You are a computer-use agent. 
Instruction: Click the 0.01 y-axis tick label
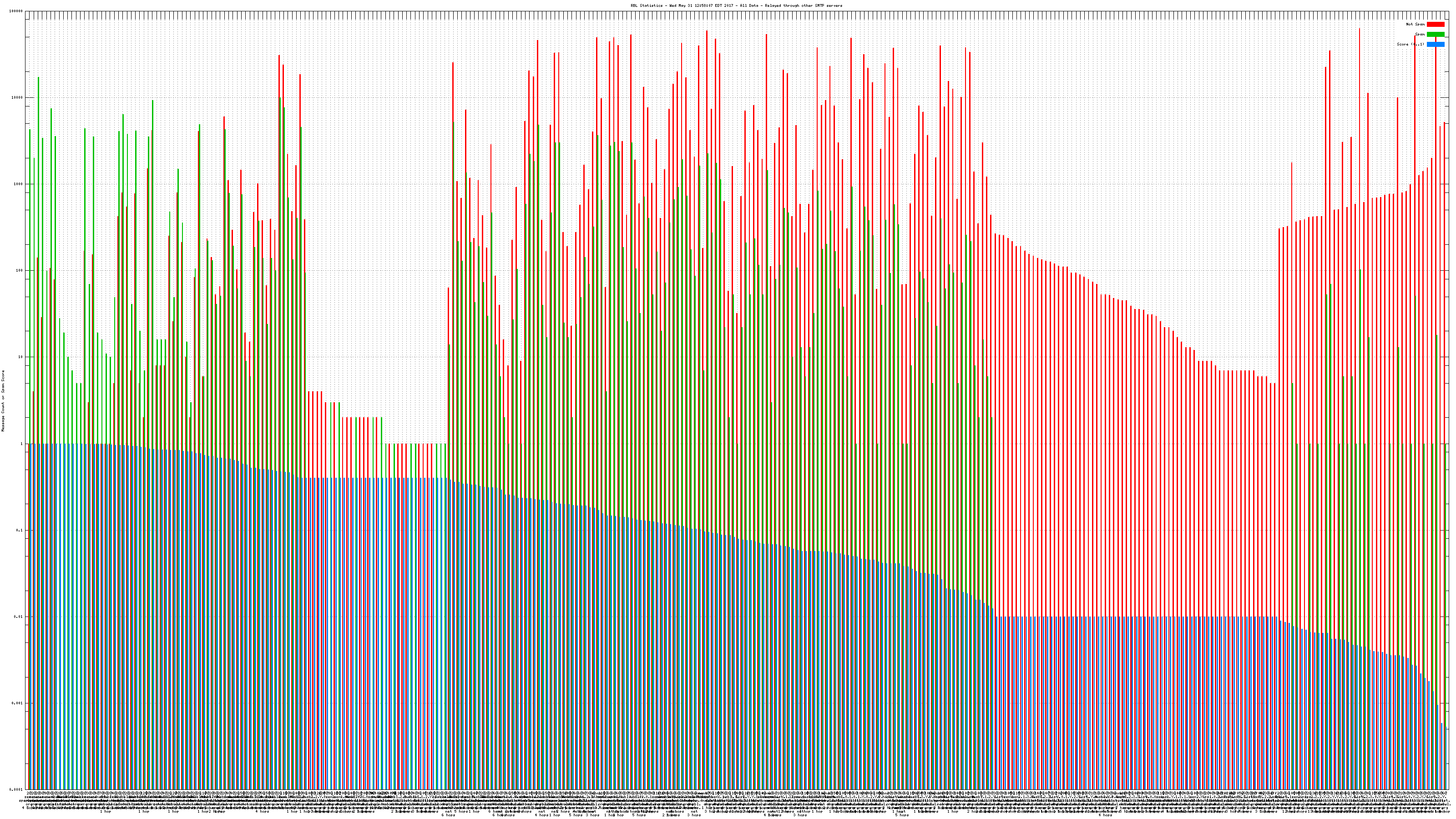[19, 617]
